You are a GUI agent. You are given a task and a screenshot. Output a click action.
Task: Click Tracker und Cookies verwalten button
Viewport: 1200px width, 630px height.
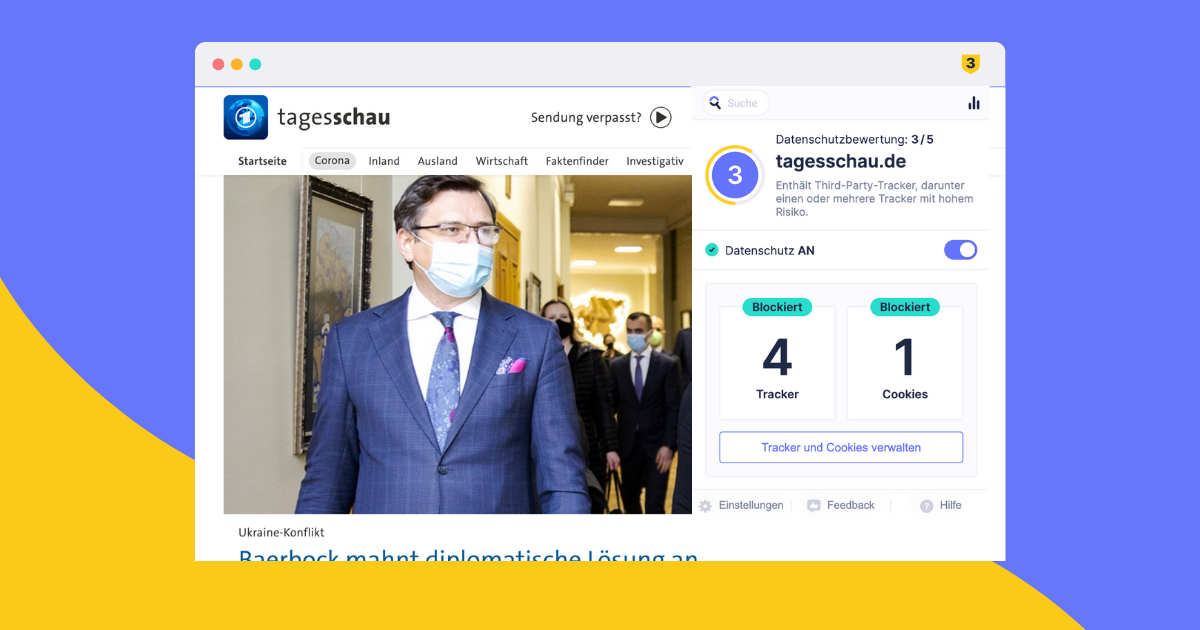point(841,447)
